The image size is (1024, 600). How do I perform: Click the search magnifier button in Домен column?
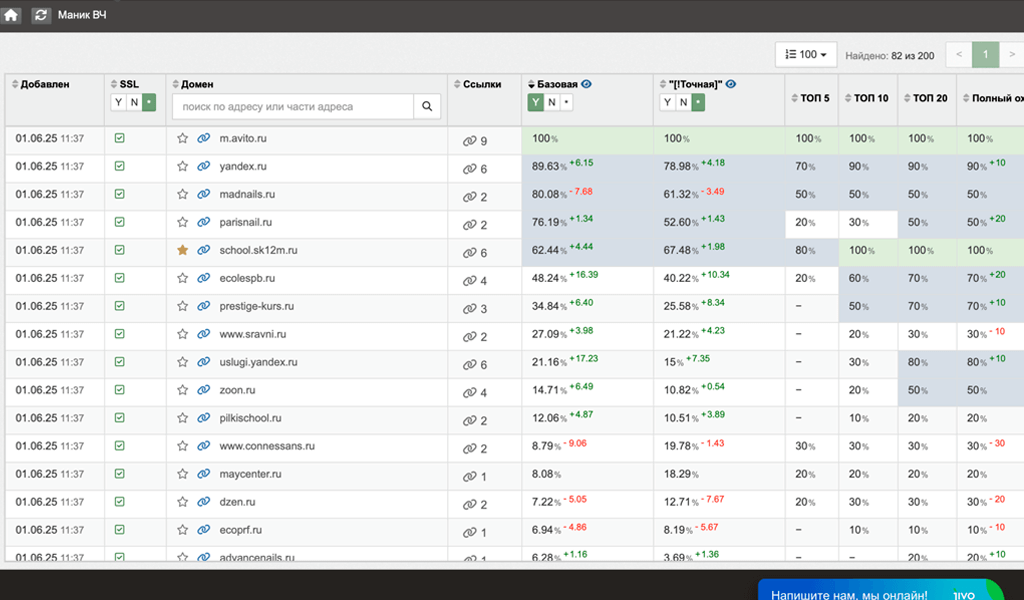(x=427, y=106)
